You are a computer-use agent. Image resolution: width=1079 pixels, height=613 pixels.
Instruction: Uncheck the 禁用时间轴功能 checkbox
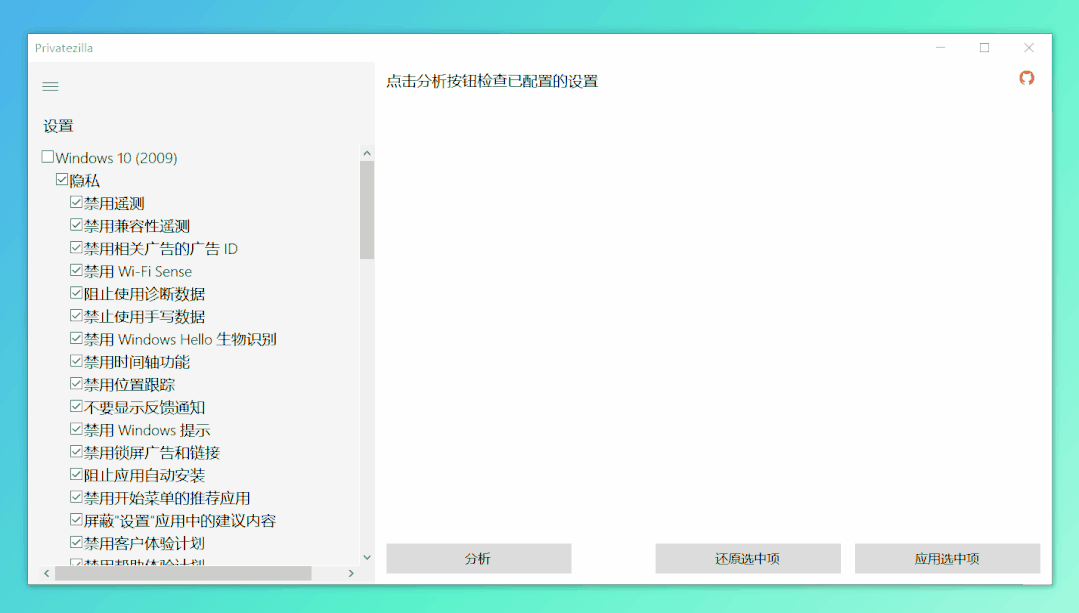[x=76, y=361]
